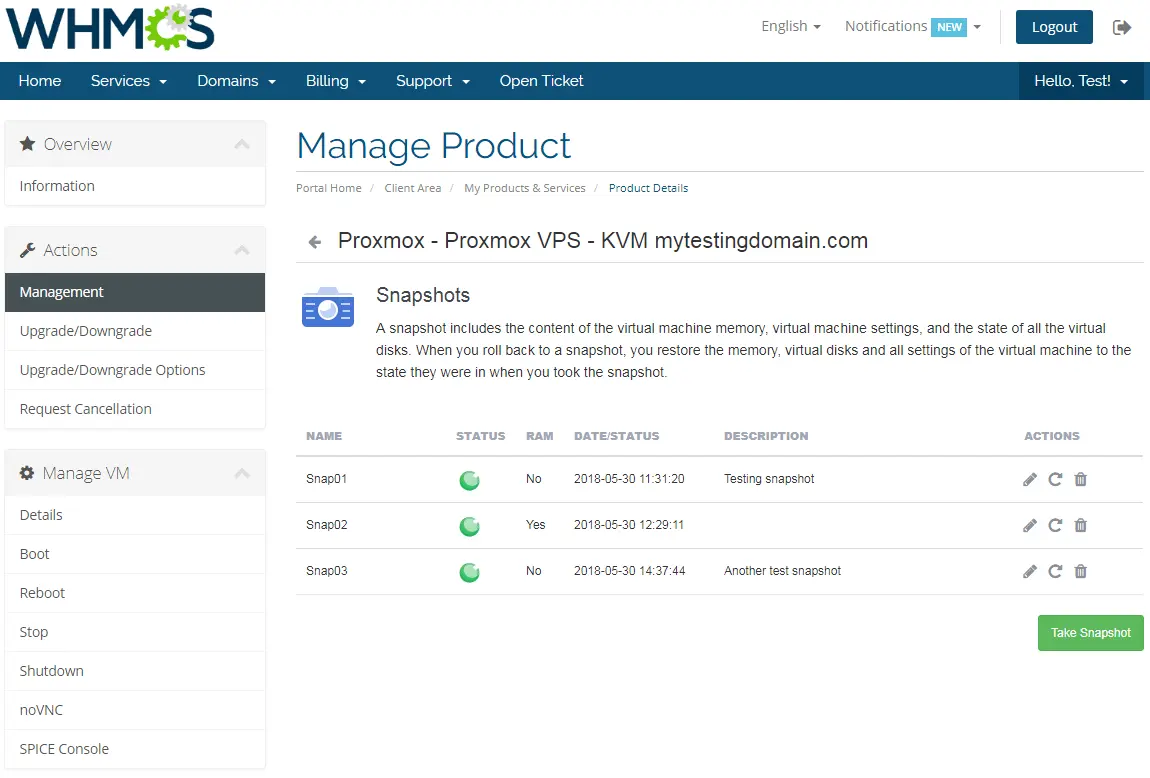Click the Snap03 name cell
The width and height of the screenshot is (1150, 778).
click(x=326, y=571)
